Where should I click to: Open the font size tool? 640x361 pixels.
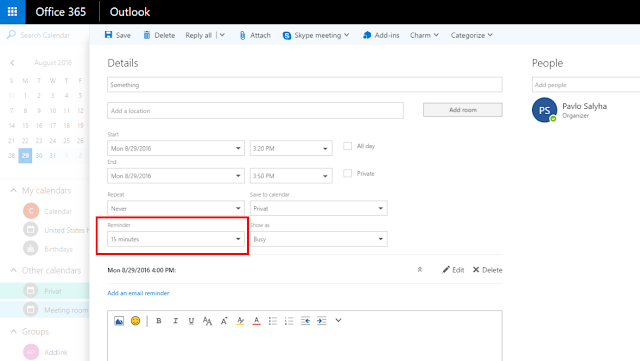pyautogui.click(x=207, y=321)
